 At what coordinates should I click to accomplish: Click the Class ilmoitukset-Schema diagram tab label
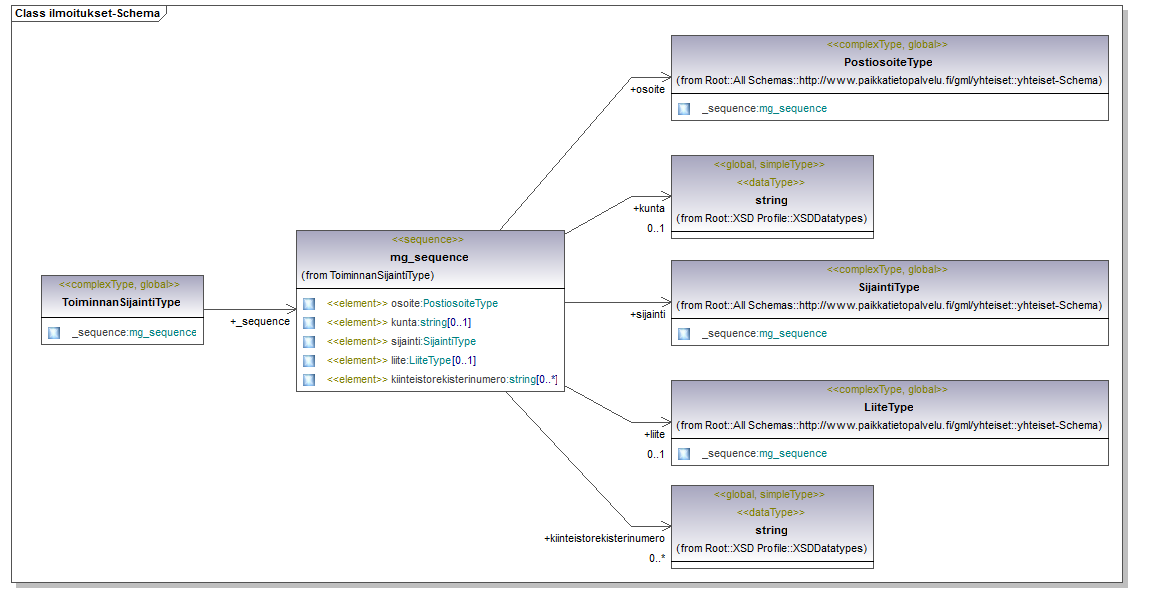click(88, 13)
